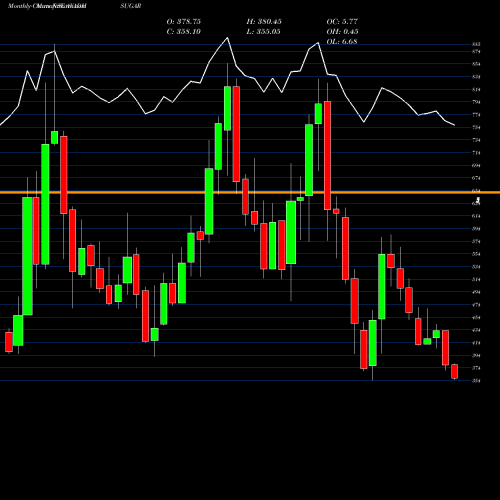Click the 614 price axis label
The image size is (500, 500).
pos(476,216)
